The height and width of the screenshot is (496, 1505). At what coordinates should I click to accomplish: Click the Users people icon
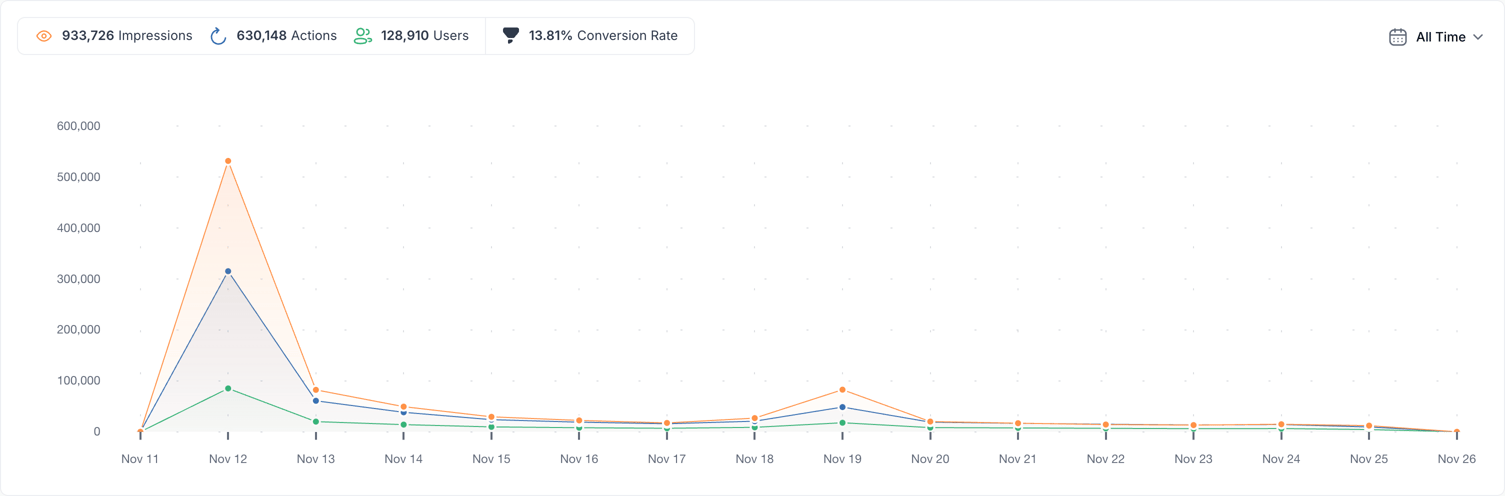363,36
